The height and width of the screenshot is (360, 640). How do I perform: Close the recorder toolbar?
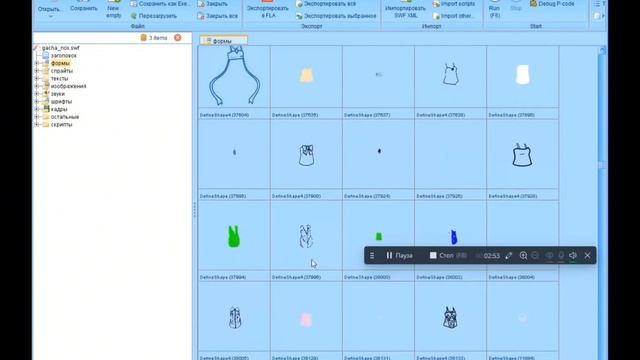pos(587,256)
